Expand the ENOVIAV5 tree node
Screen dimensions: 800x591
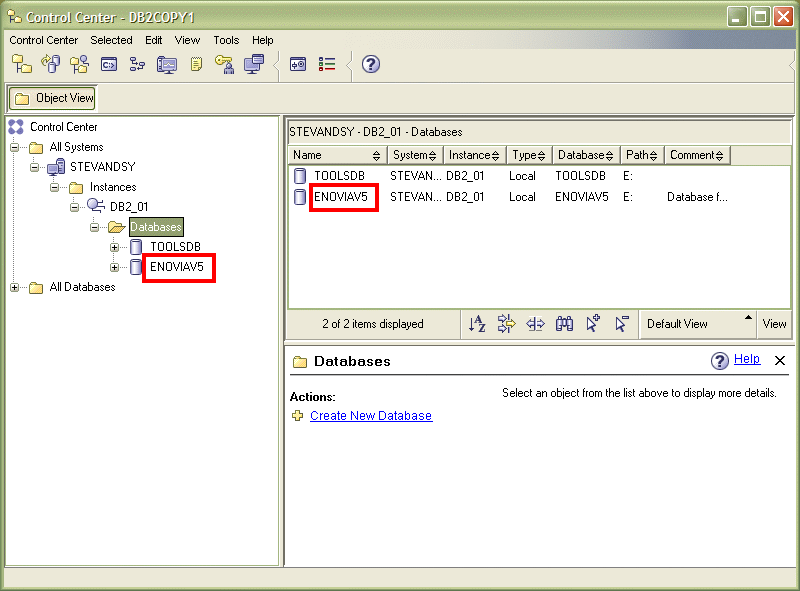point(114,267)
